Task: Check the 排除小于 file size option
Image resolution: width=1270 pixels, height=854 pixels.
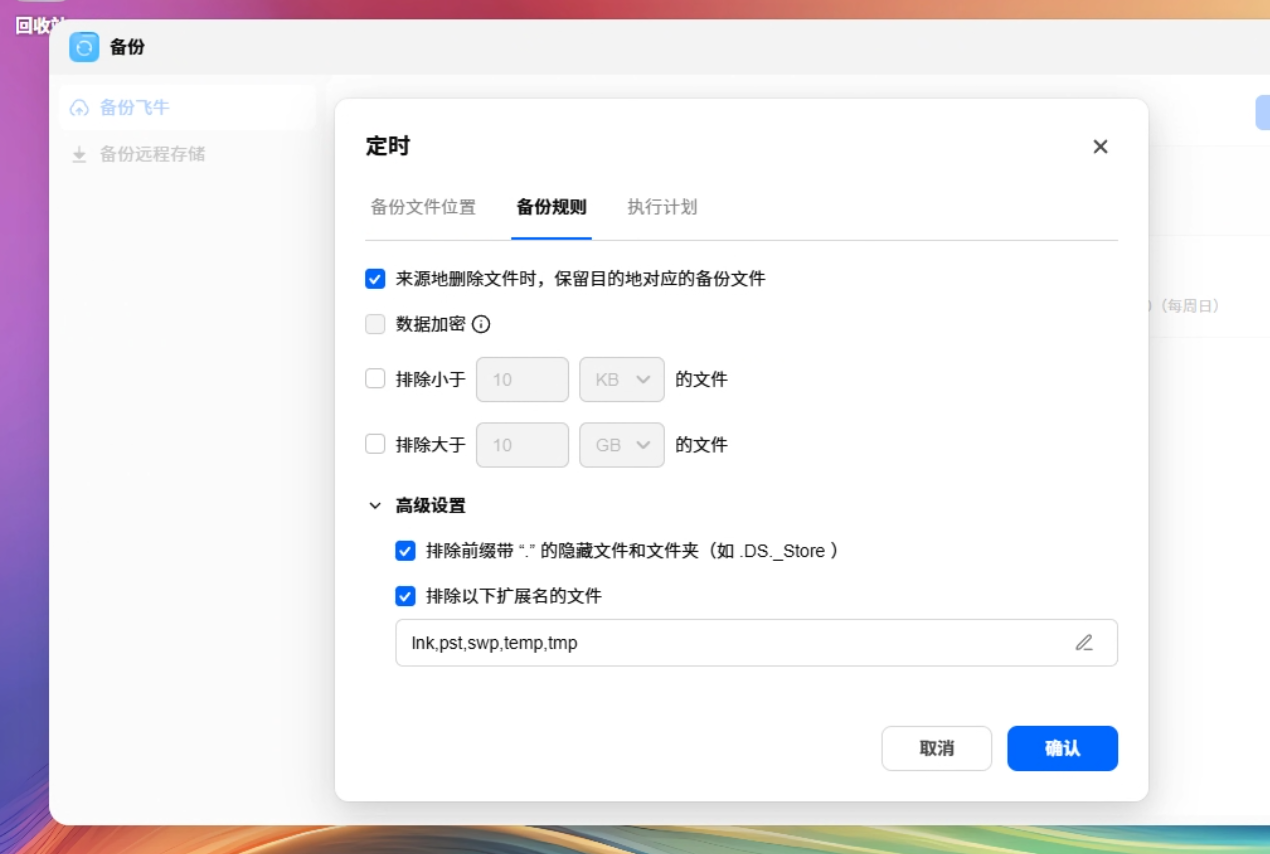Action: pos(375,379)
